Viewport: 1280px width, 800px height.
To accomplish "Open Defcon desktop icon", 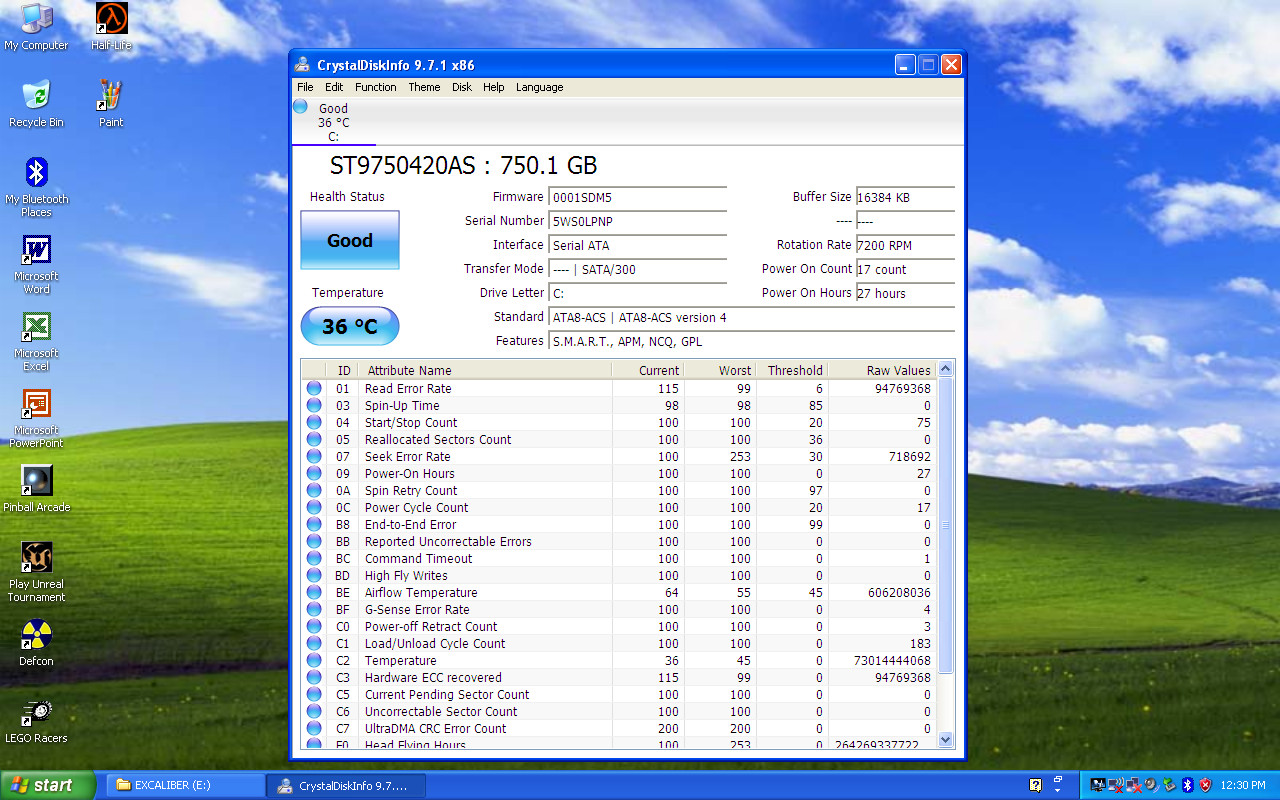I will pyautogui.click(x=36, y=643).
